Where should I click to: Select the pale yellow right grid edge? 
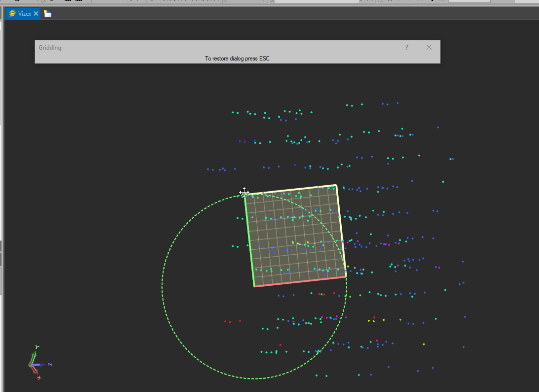(x=341, y=230)
